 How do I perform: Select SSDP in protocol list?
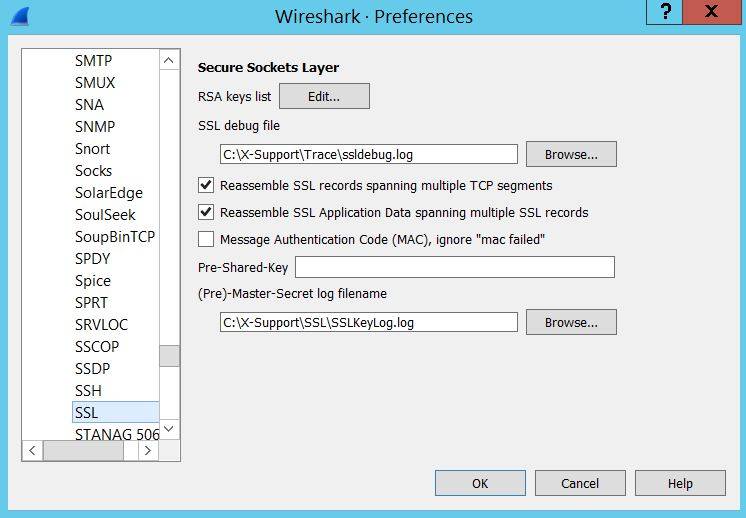92,369
